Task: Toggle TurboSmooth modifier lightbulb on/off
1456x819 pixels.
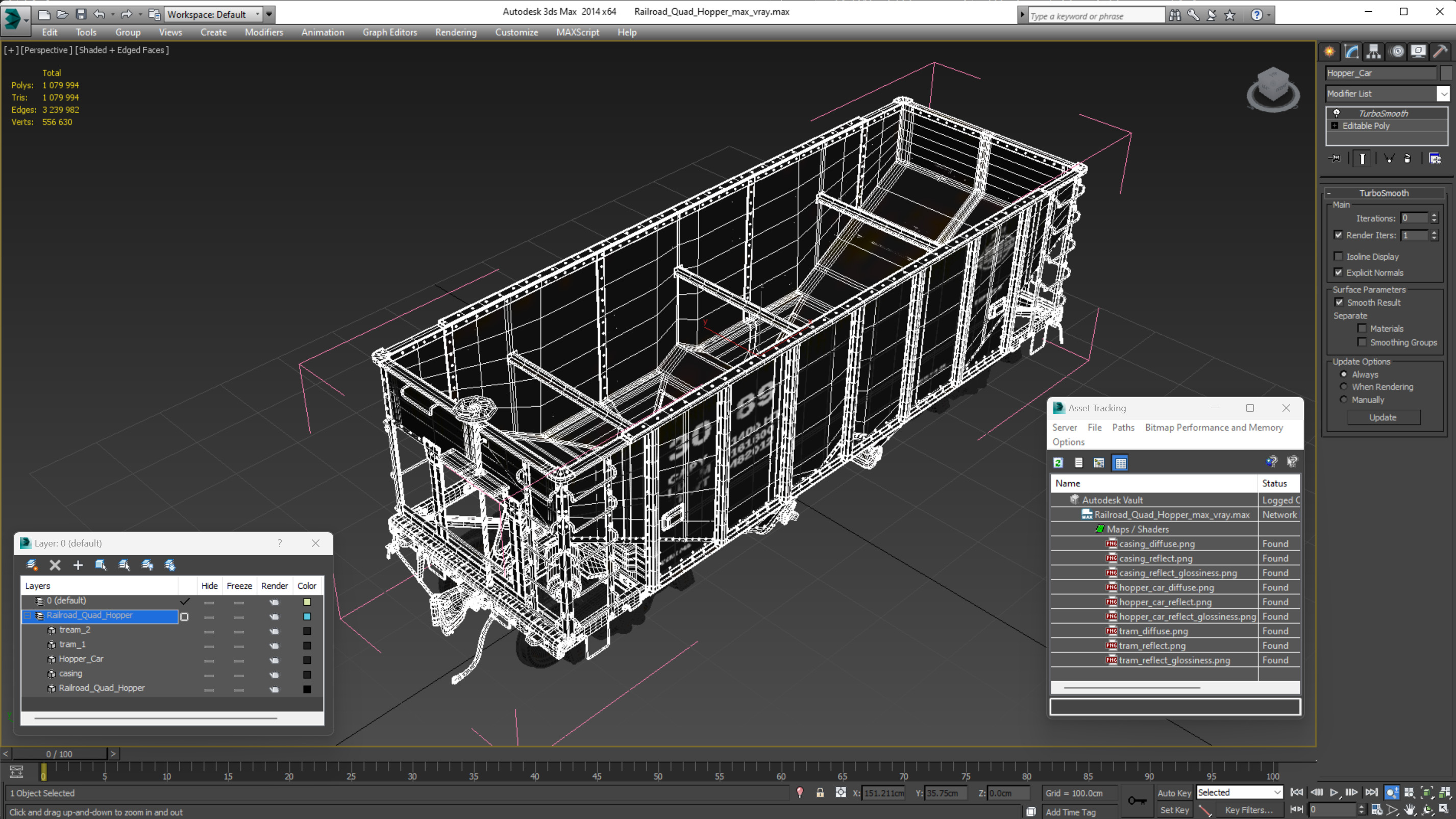Action: (1337, 113)
